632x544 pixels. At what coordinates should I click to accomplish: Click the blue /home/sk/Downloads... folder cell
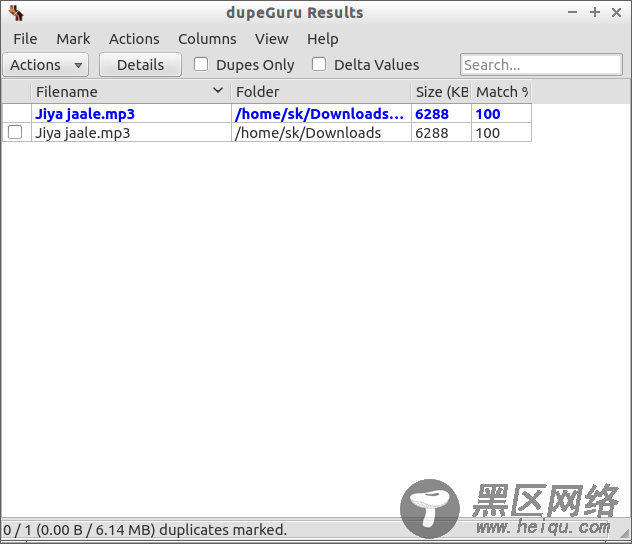click(319, 114)
